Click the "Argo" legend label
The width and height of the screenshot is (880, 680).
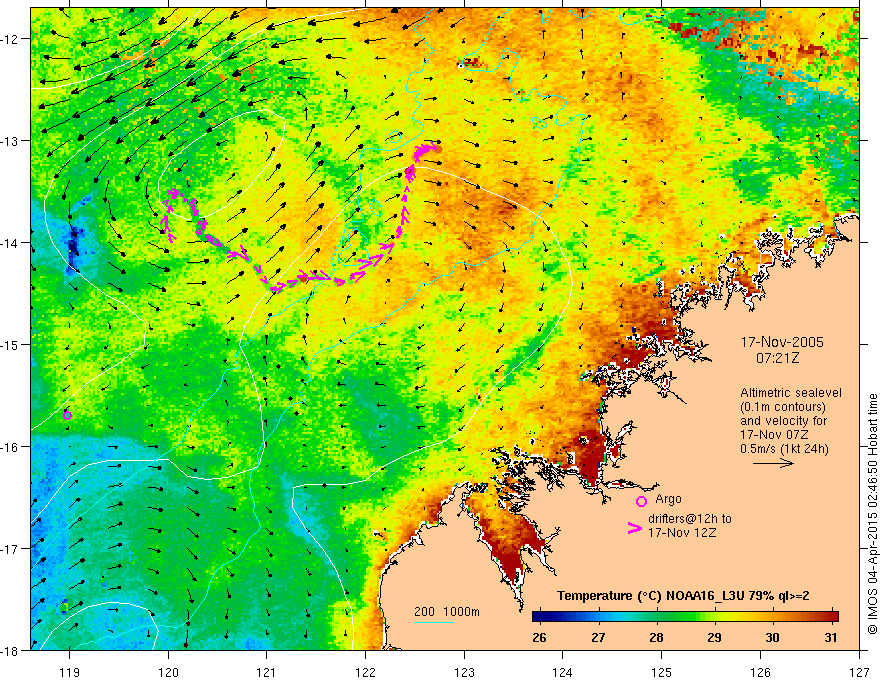coord(668,499)
